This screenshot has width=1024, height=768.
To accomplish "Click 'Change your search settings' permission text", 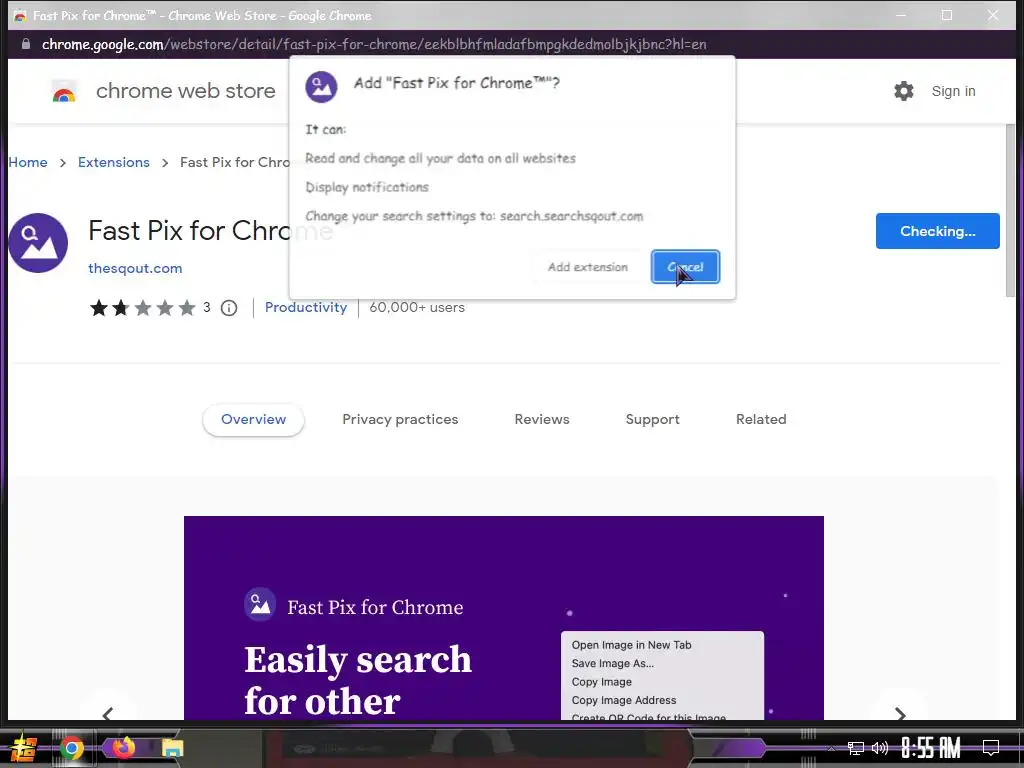I will [474, 216].
